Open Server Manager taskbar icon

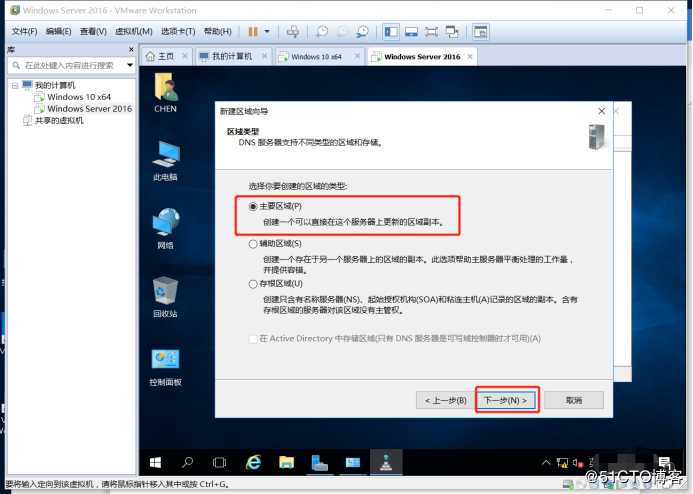click(320, 463)
